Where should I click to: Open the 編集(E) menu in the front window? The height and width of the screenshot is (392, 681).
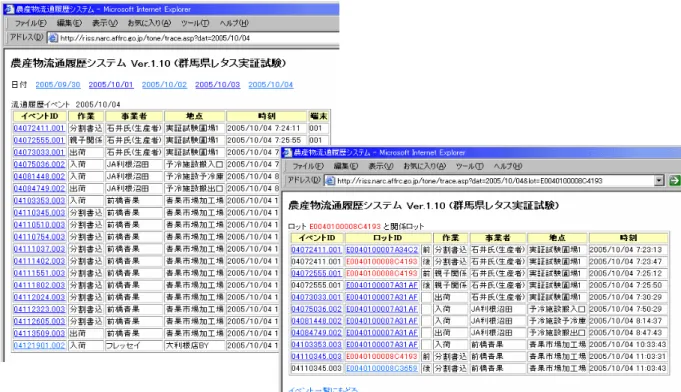[346, 166]
